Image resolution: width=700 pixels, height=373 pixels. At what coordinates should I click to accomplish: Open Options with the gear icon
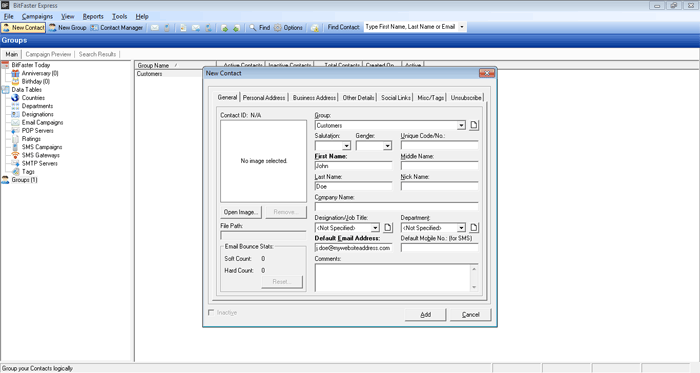click(288, 28)
